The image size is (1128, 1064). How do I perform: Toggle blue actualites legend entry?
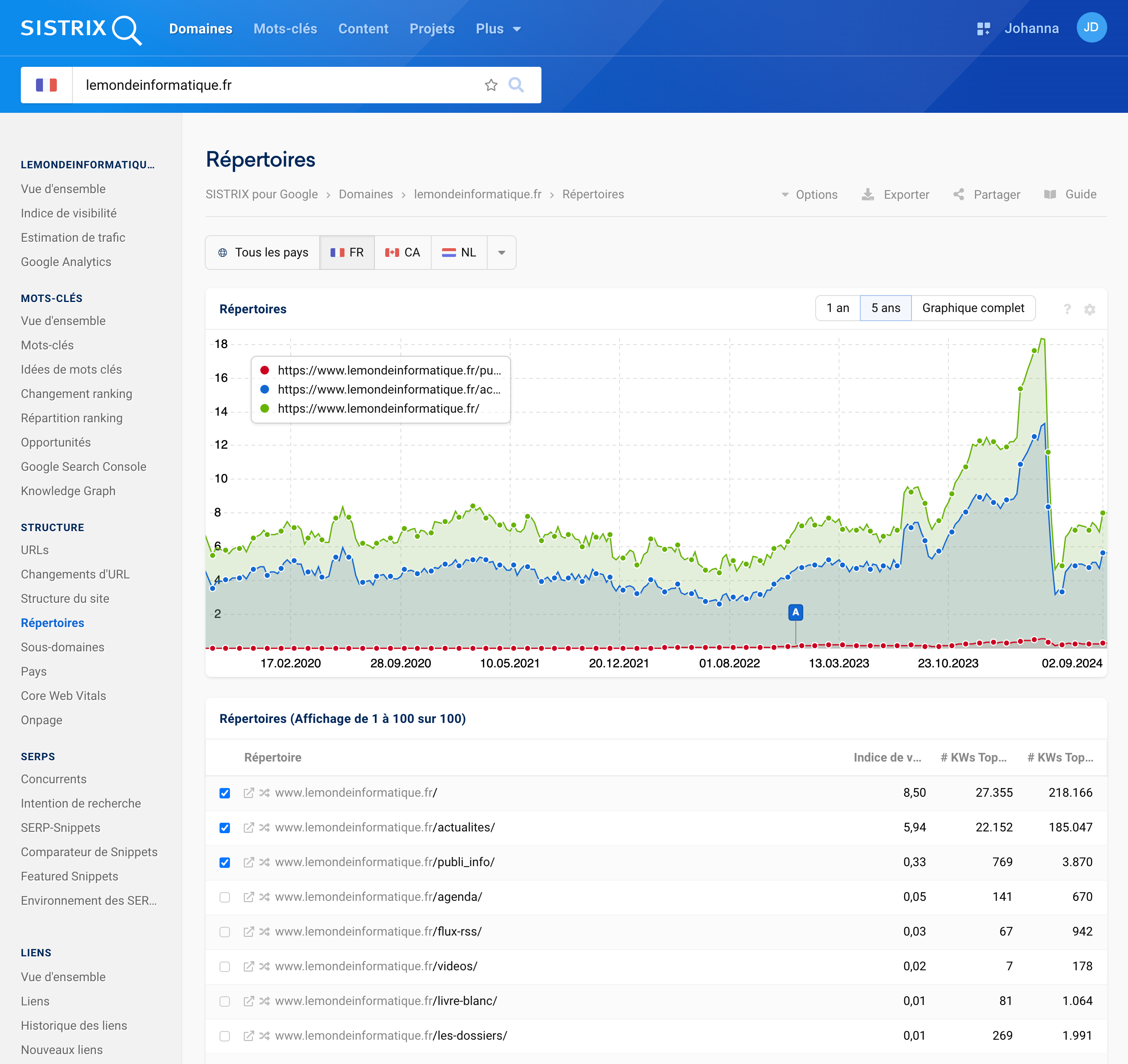click(x=380, y=389)
